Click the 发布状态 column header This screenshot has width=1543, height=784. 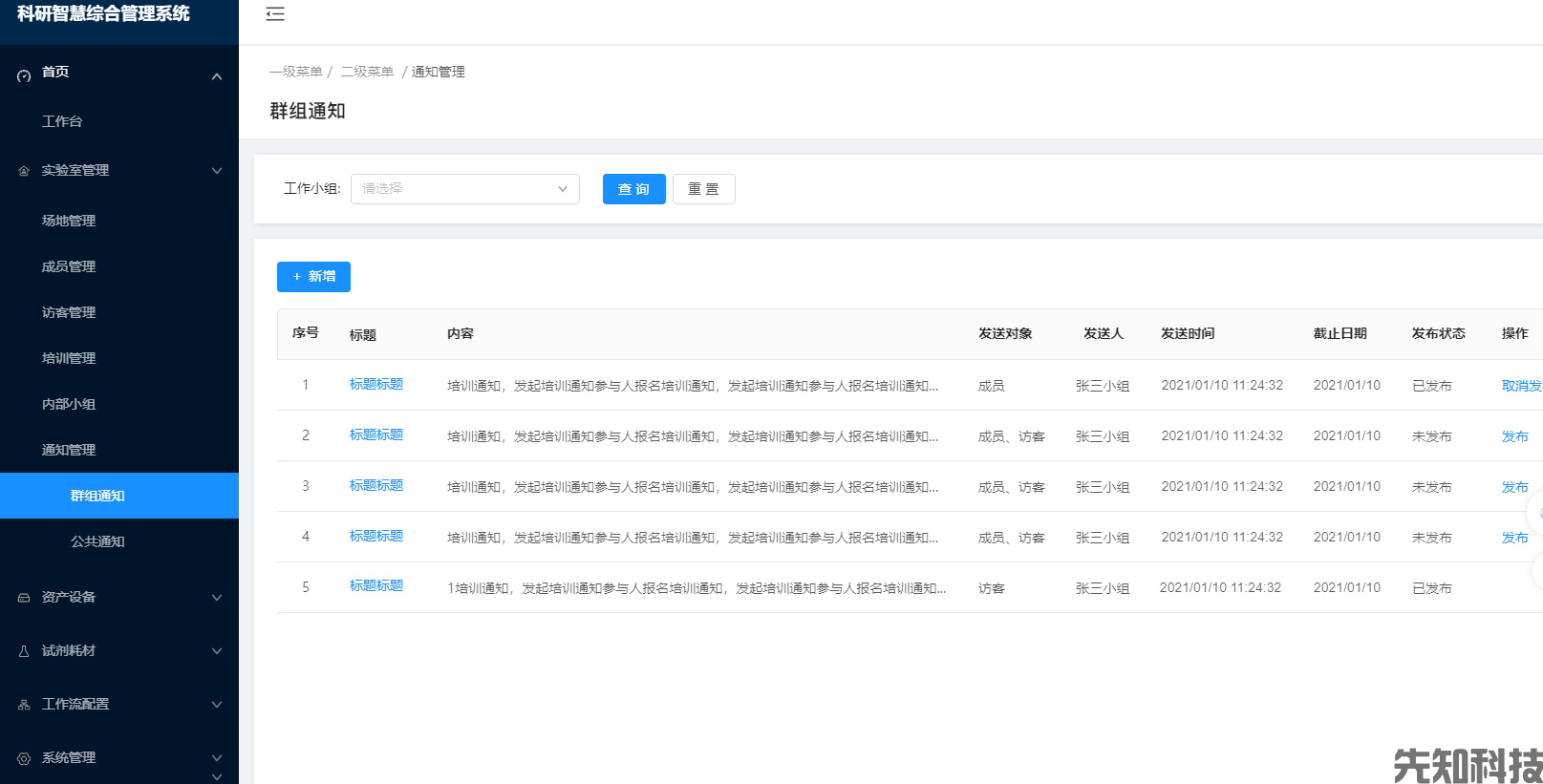[1439, 333]
